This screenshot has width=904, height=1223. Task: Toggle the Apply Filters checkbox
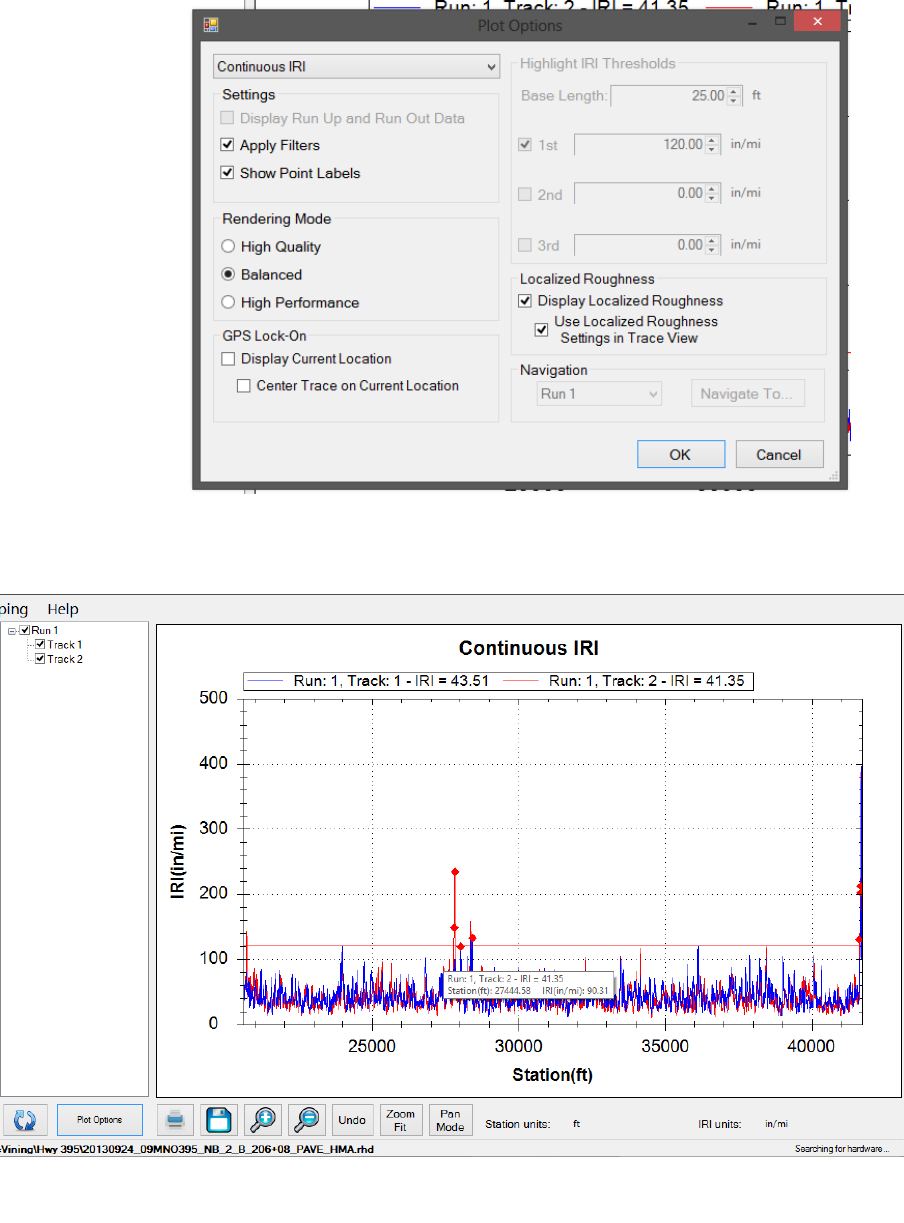click(227, 145)
